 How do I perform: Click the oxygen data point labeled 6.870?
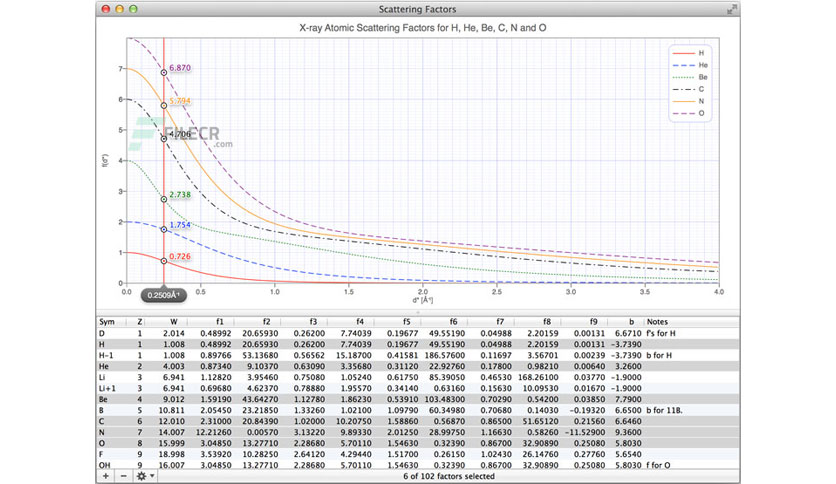pyautogui.click(x=164, y=72)
